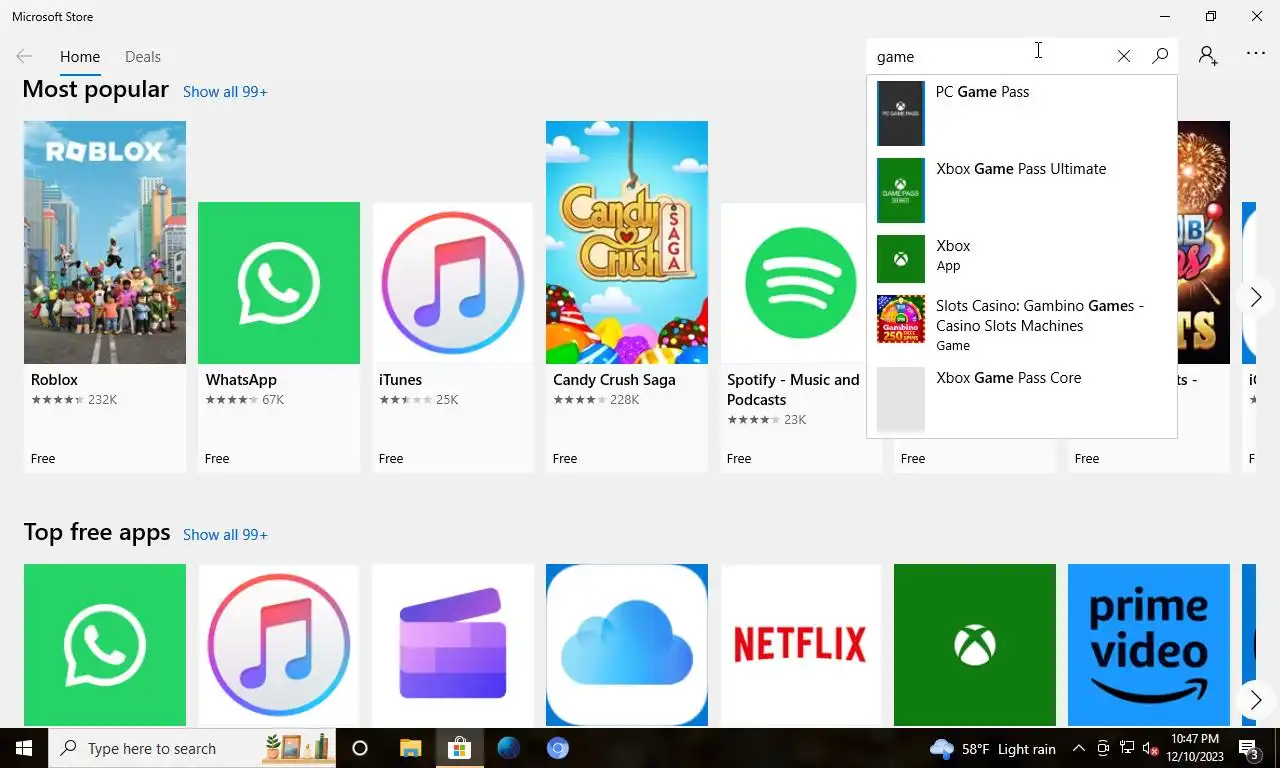Open the sign-in account icon
This screenshot has width=1280, height=768.
pos(1208,56)
